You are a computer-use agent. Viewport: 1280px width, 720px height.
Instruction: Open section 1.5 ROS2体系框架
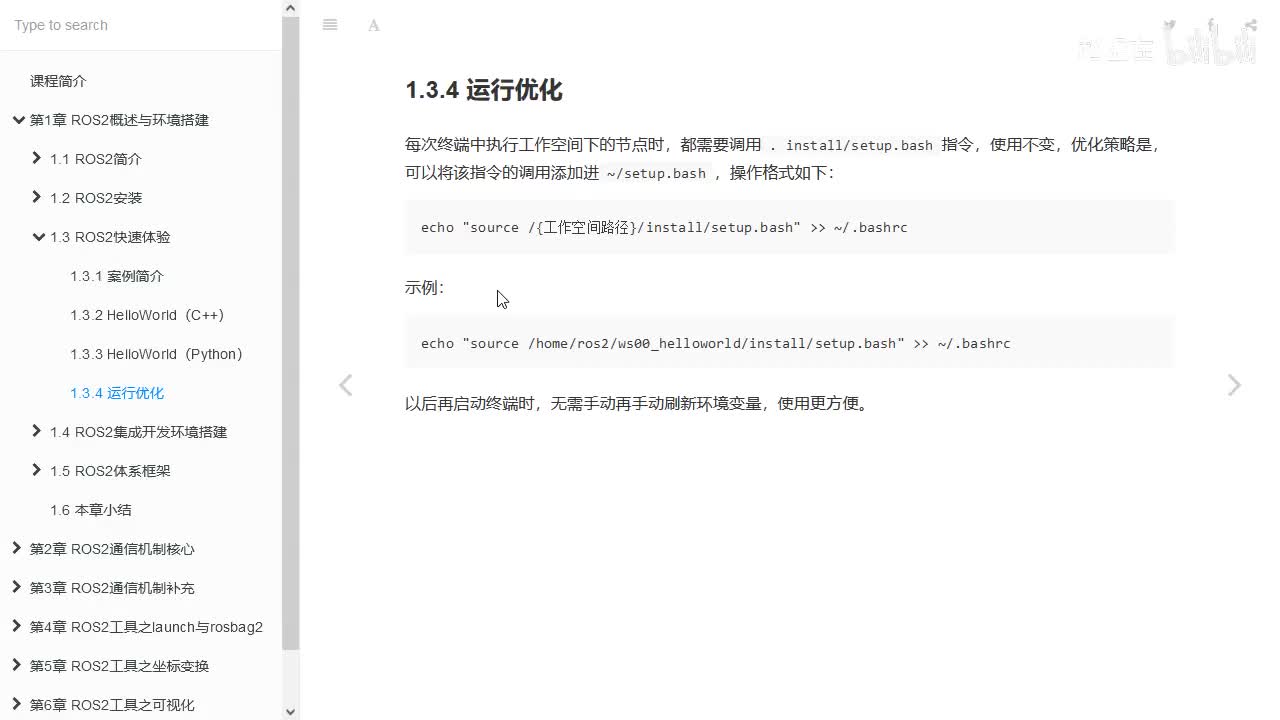point(110,471)
